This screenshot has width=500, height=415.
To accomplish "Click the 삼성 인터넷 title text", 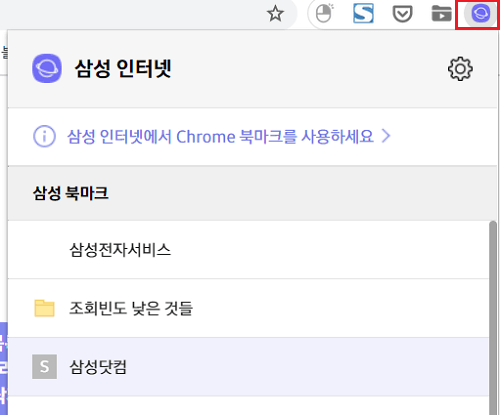I will pos(123,69).
